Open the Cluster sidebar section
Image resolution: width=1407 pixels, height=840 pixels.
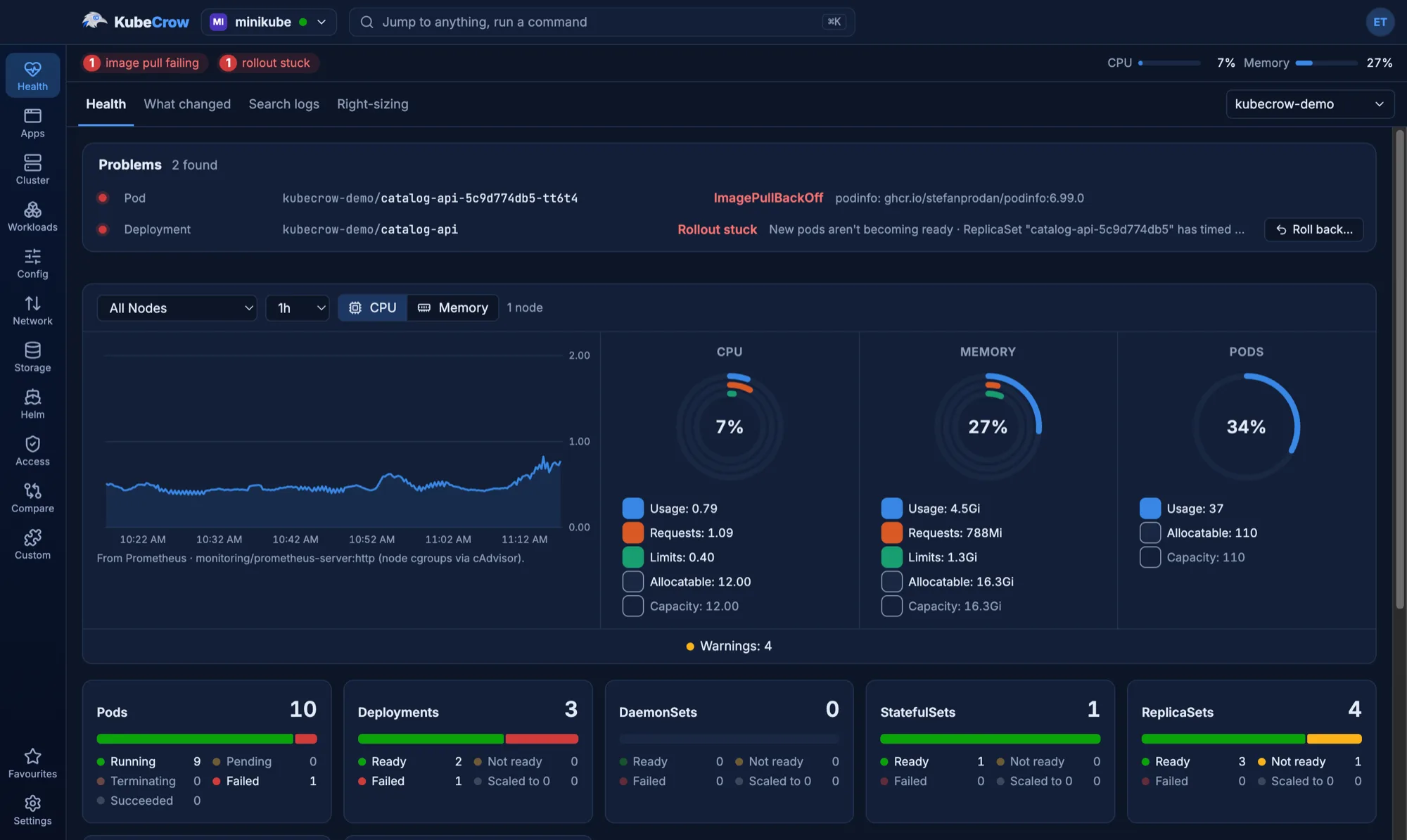tap(32, 170)
